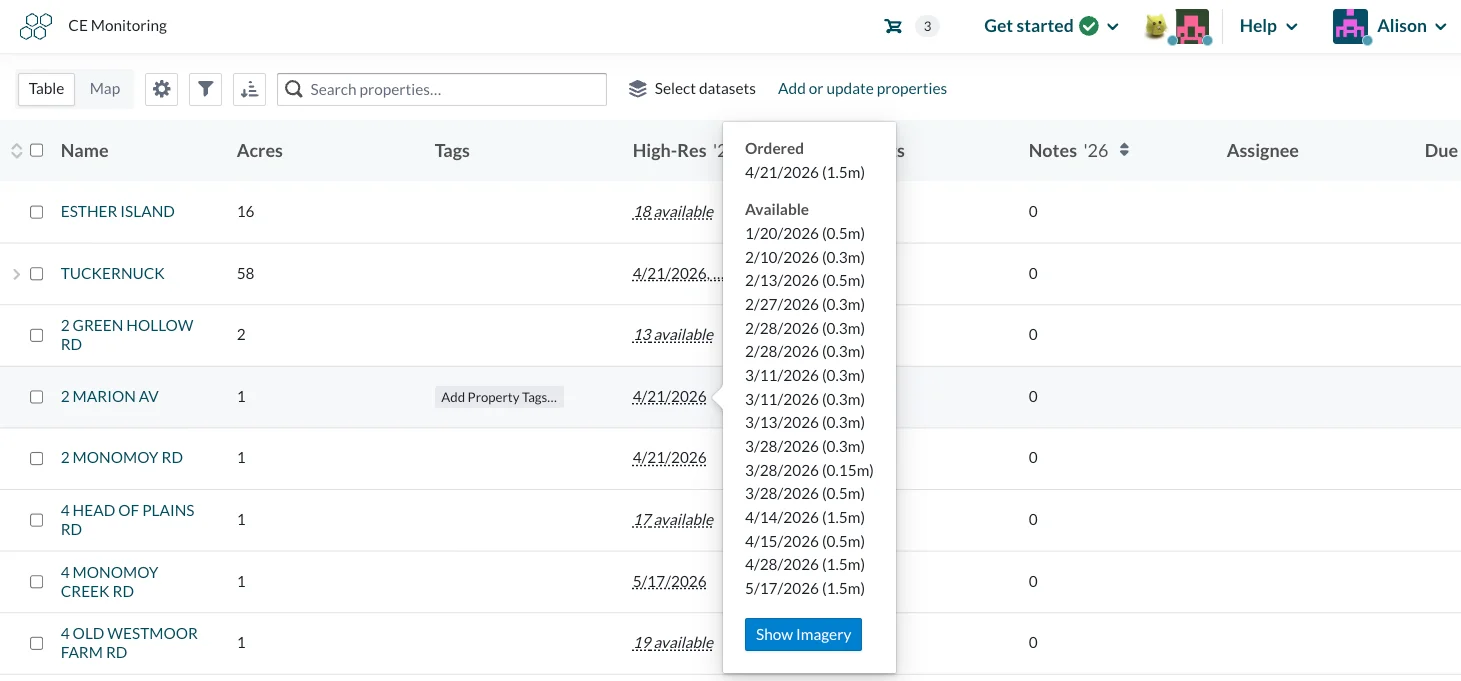Click the CE Monitoring hexagon logo
1461x681 pixels.
point(36,26)
